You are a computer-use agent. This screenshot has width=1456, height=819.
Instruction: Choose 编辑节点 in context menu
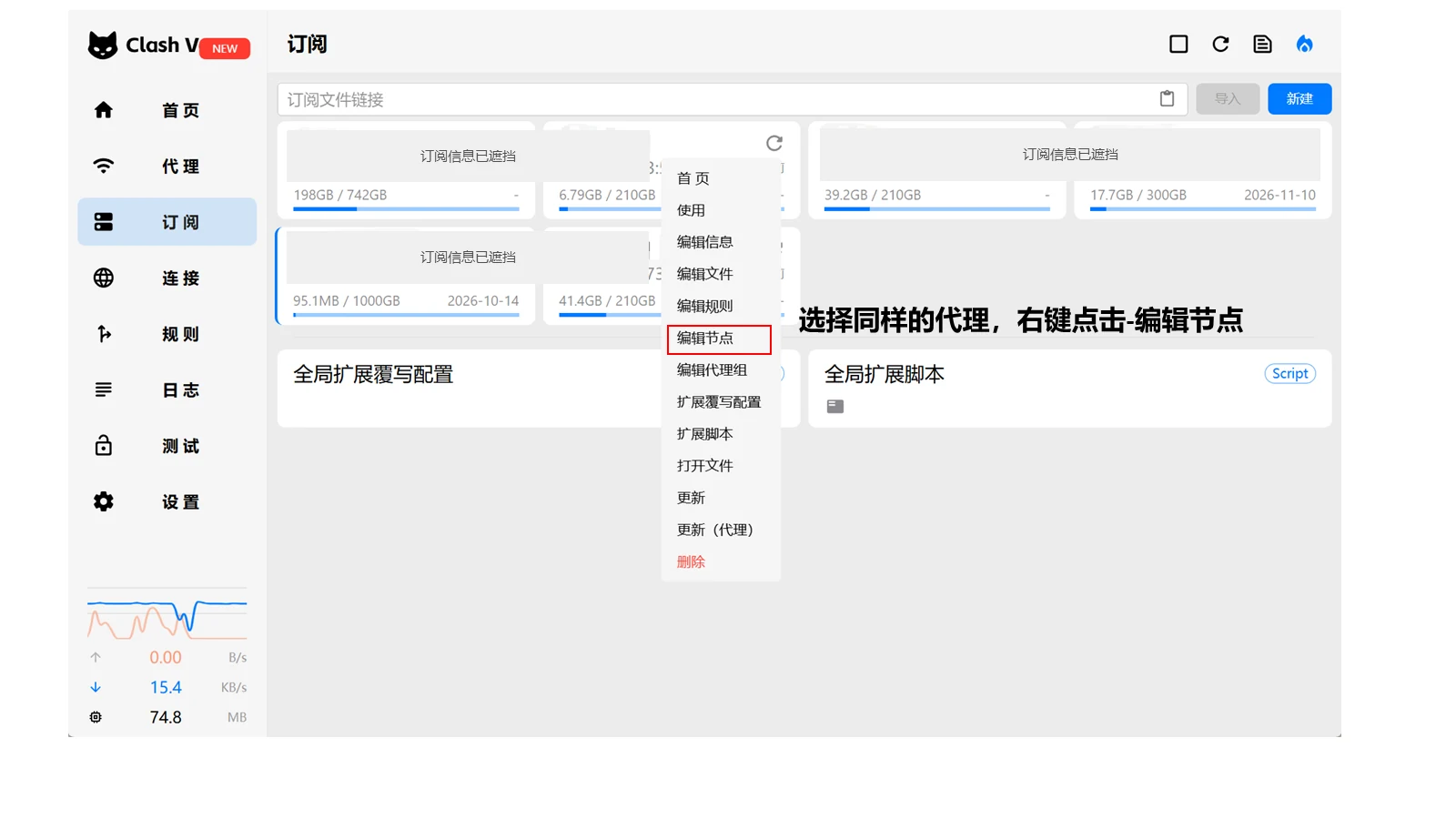tap(720, 339)
